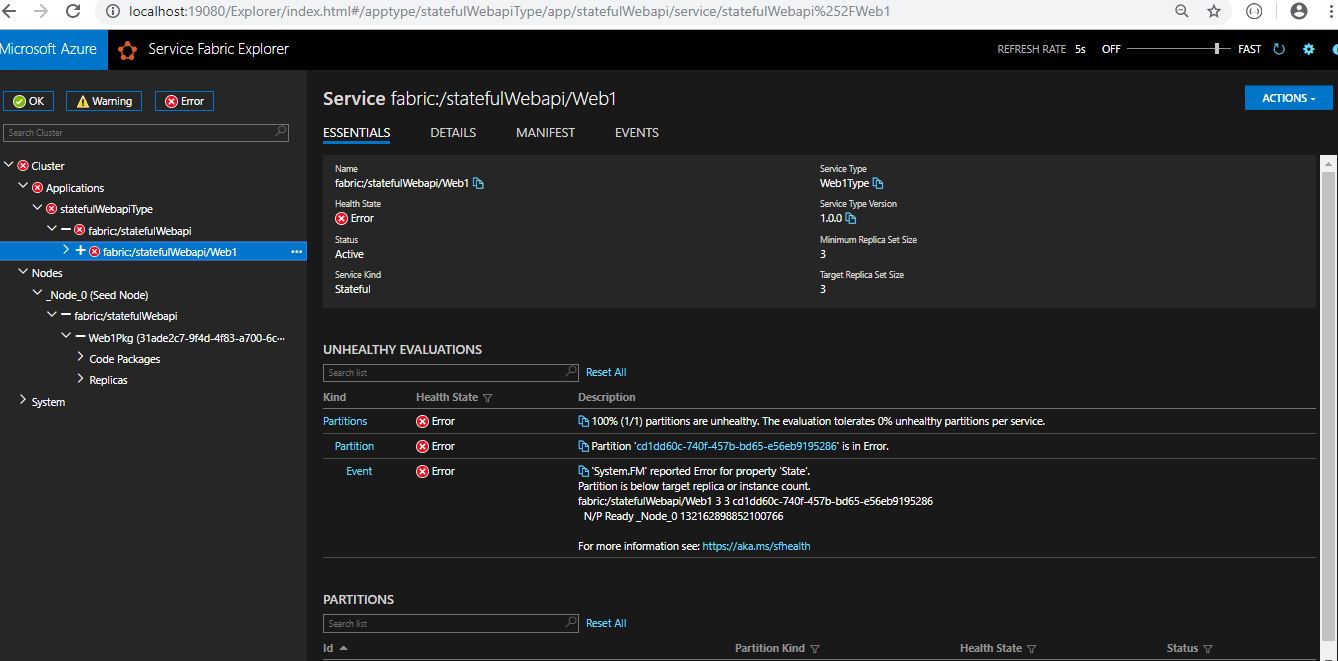The height and width of the screenshot is (661, 1338).
Task: Copy Service Type Web1Type via clipboard icon
Action: pos(879,183)
